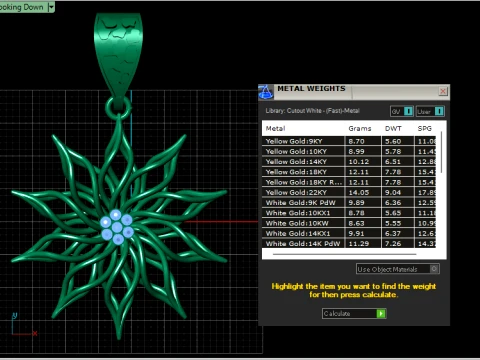Select the White Gold:10KX1 row
Screen dimensions: 480x360
pos(349,213)
